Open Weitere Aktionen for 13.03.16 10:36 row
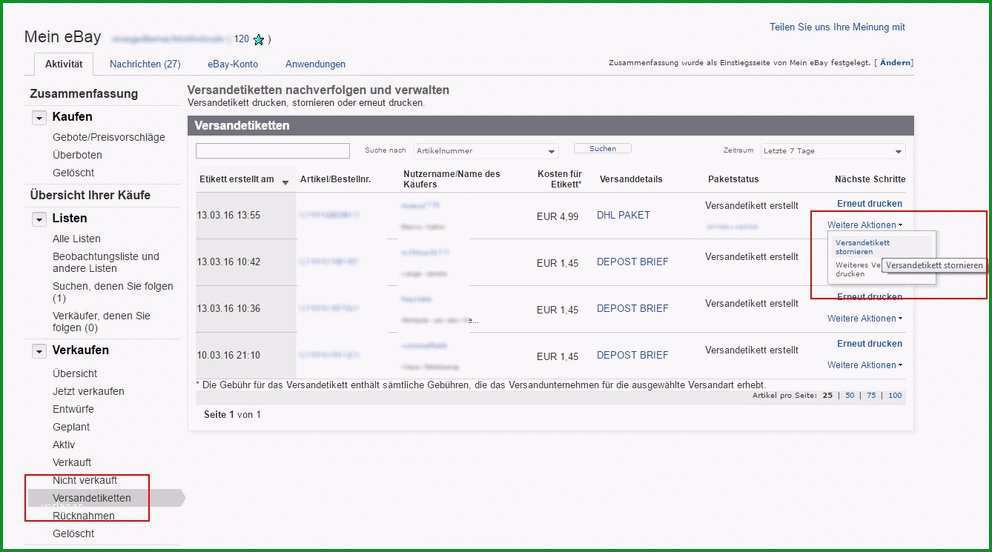Image resolution: width=992 pixels, height=552 pixels. [x=864, y=319]
